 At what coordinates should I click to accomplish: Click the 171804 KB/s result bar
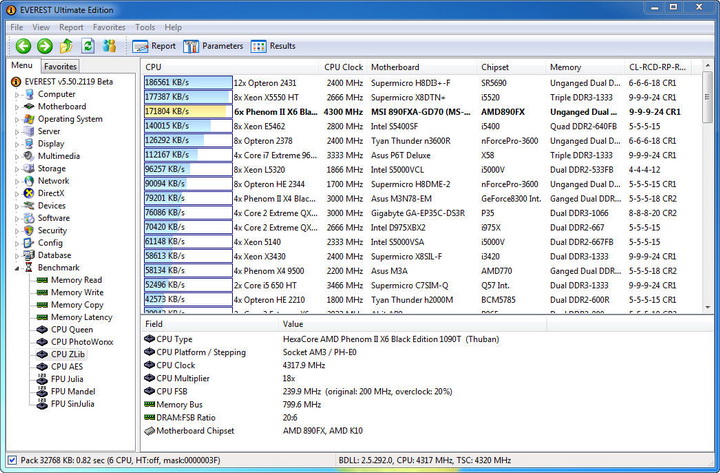pos(188,112)
